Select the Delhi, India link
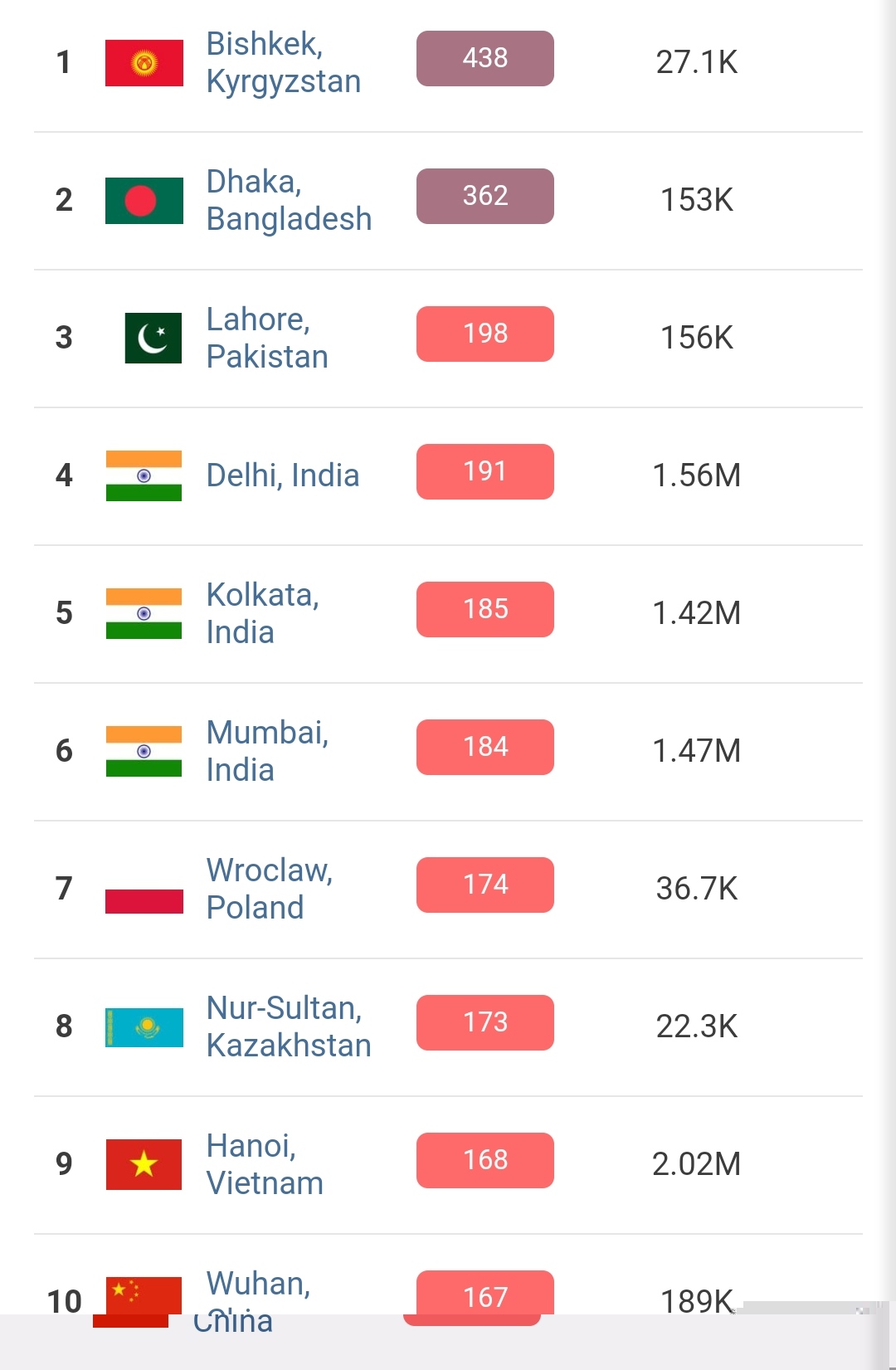The height and width of the screenshot is (1370, 896). click(282, 475)
